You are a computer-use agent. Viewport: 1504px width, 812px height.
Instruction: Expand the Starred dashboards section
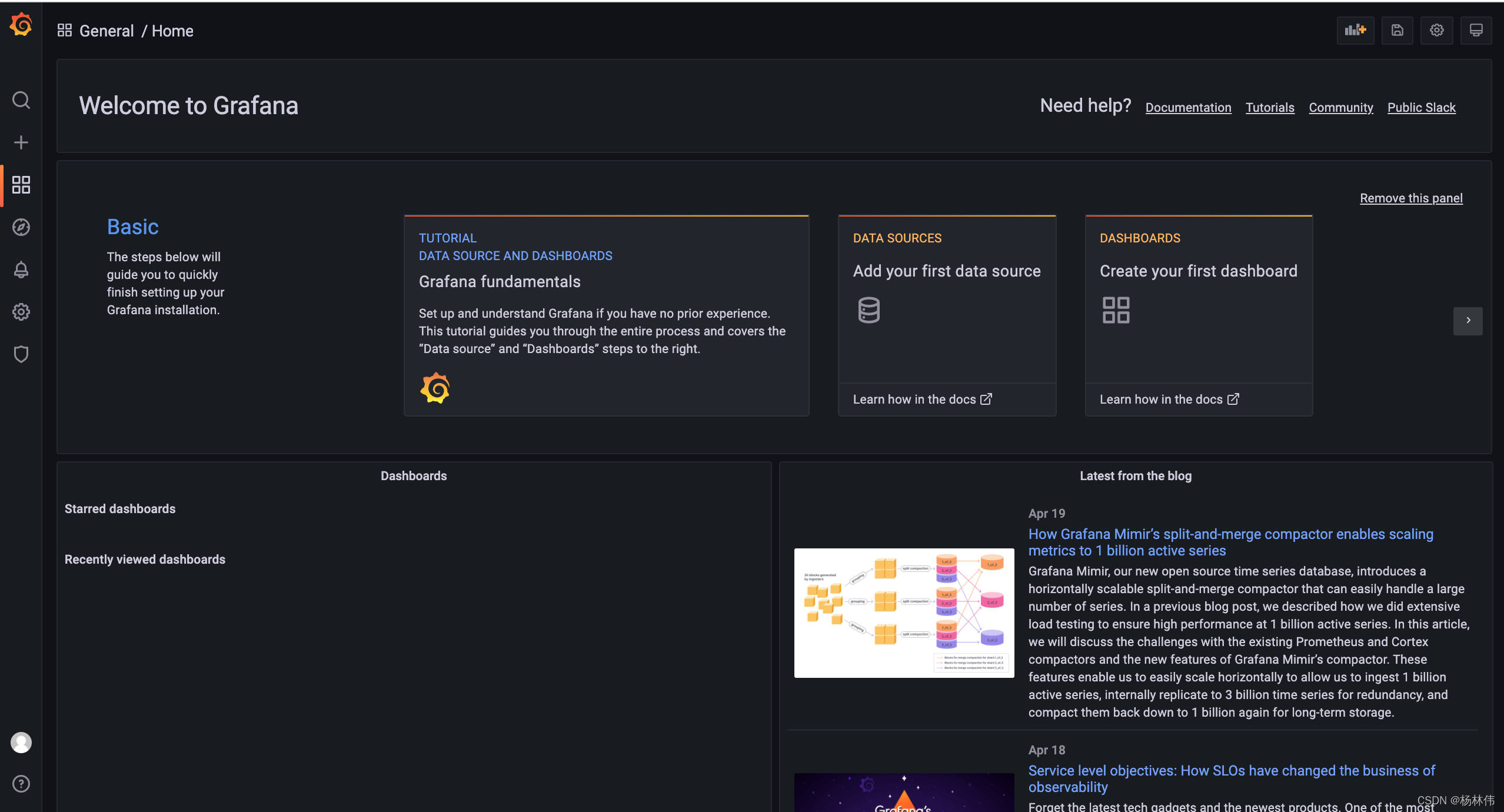point(119,508)
